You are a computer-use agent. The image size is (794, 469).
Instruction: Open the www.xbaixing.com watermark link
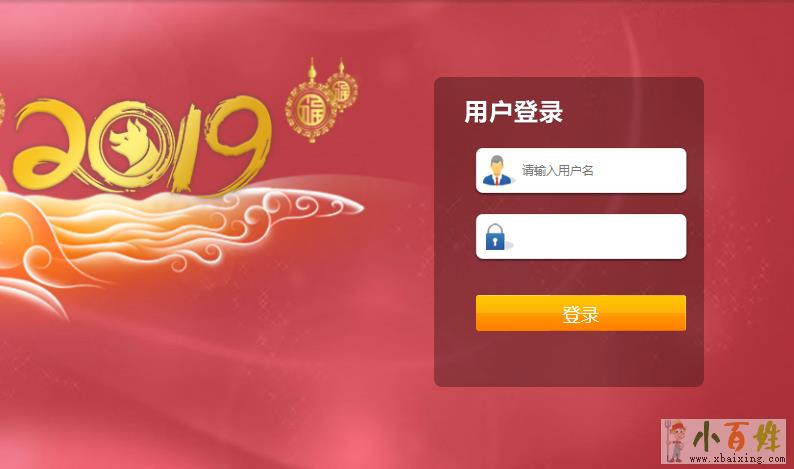click(x=737, y=459)
